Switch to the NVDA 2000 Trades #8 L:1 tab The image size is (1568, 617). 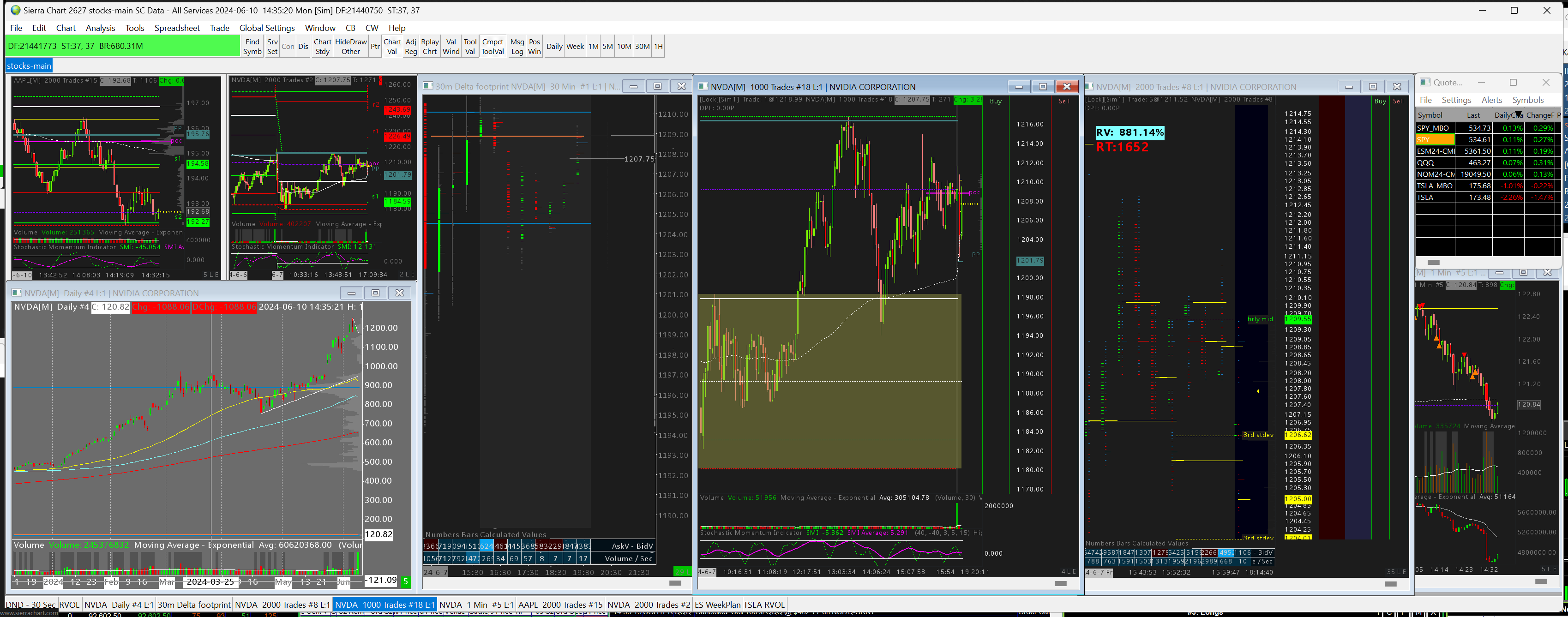(282, 604)
